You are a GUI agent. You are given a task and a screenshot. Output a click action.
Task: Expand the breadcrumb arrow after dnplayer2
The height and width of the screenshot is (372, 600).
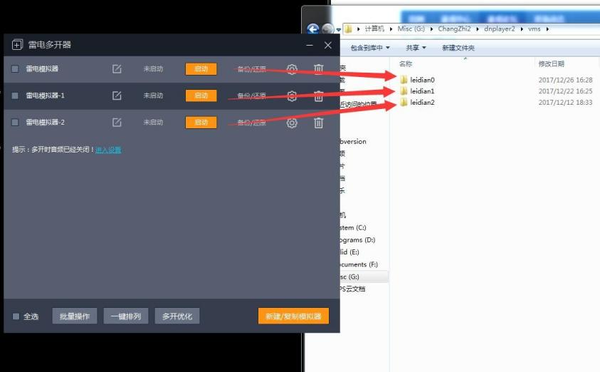[x=522, y=29]
